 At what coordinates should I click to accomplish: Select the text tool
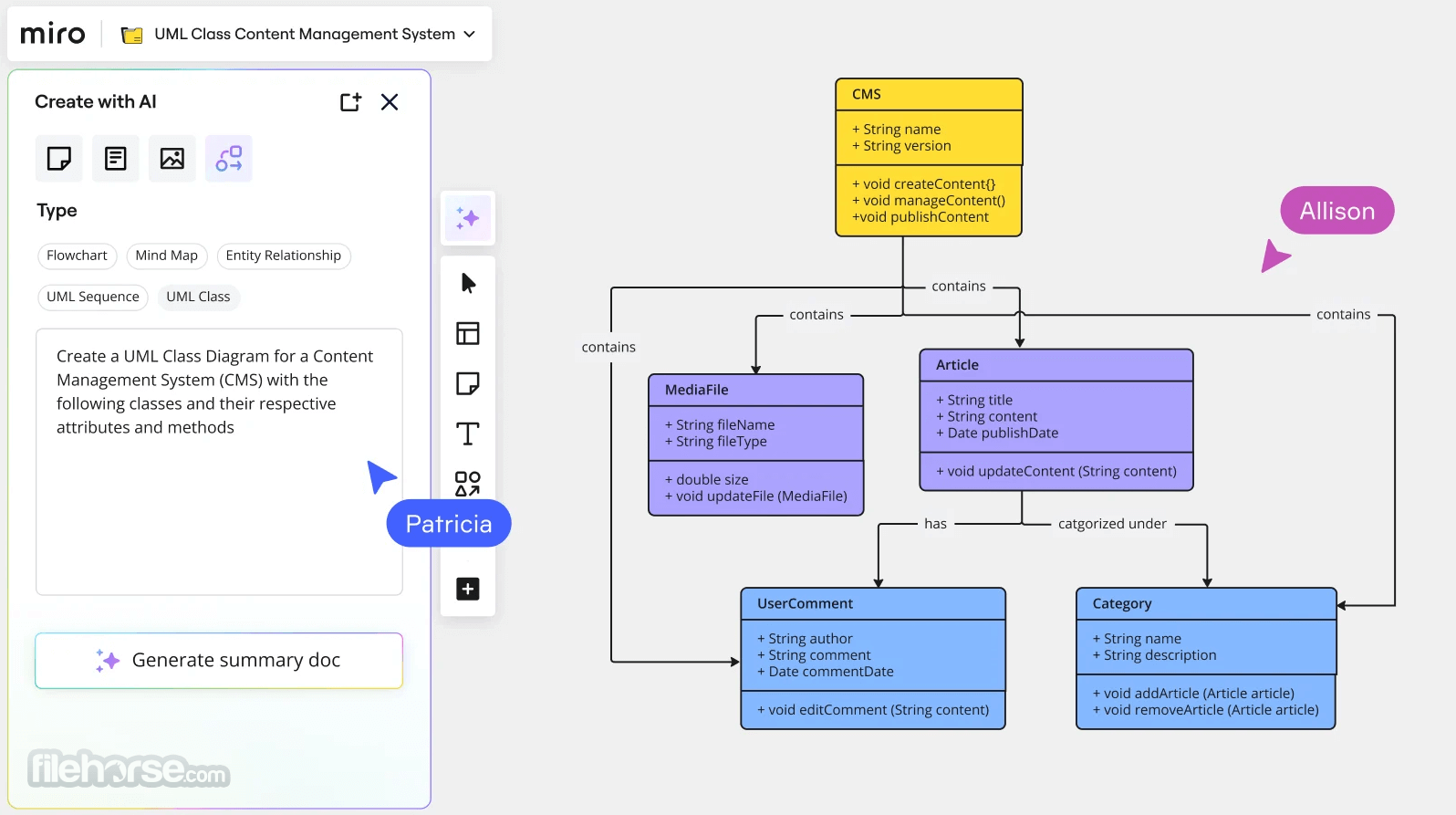coord(468,434)
